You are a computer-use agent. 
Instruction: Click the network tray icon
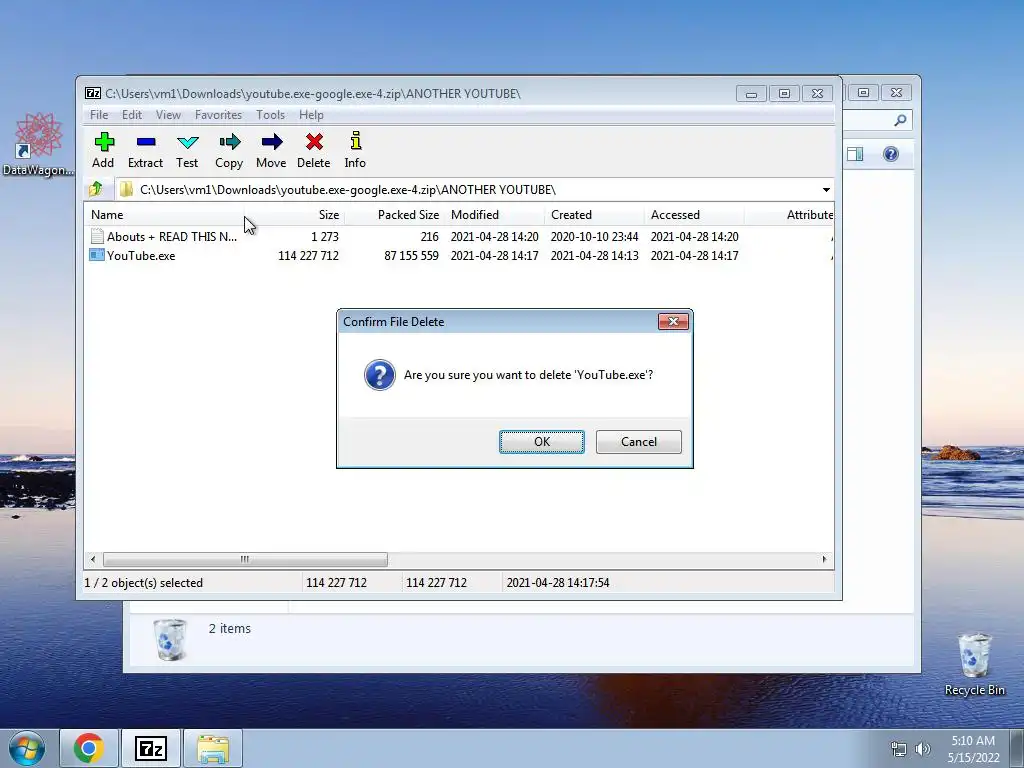(x=899, y=749)
